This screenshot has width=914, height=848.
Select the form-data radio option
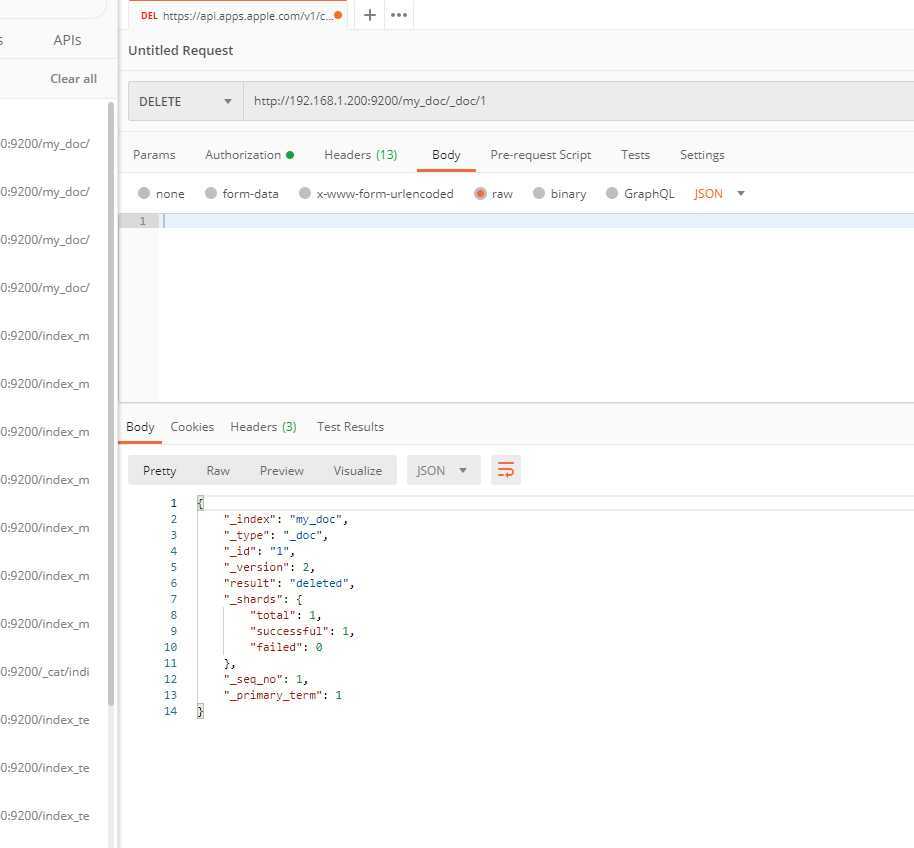[211, 193]
